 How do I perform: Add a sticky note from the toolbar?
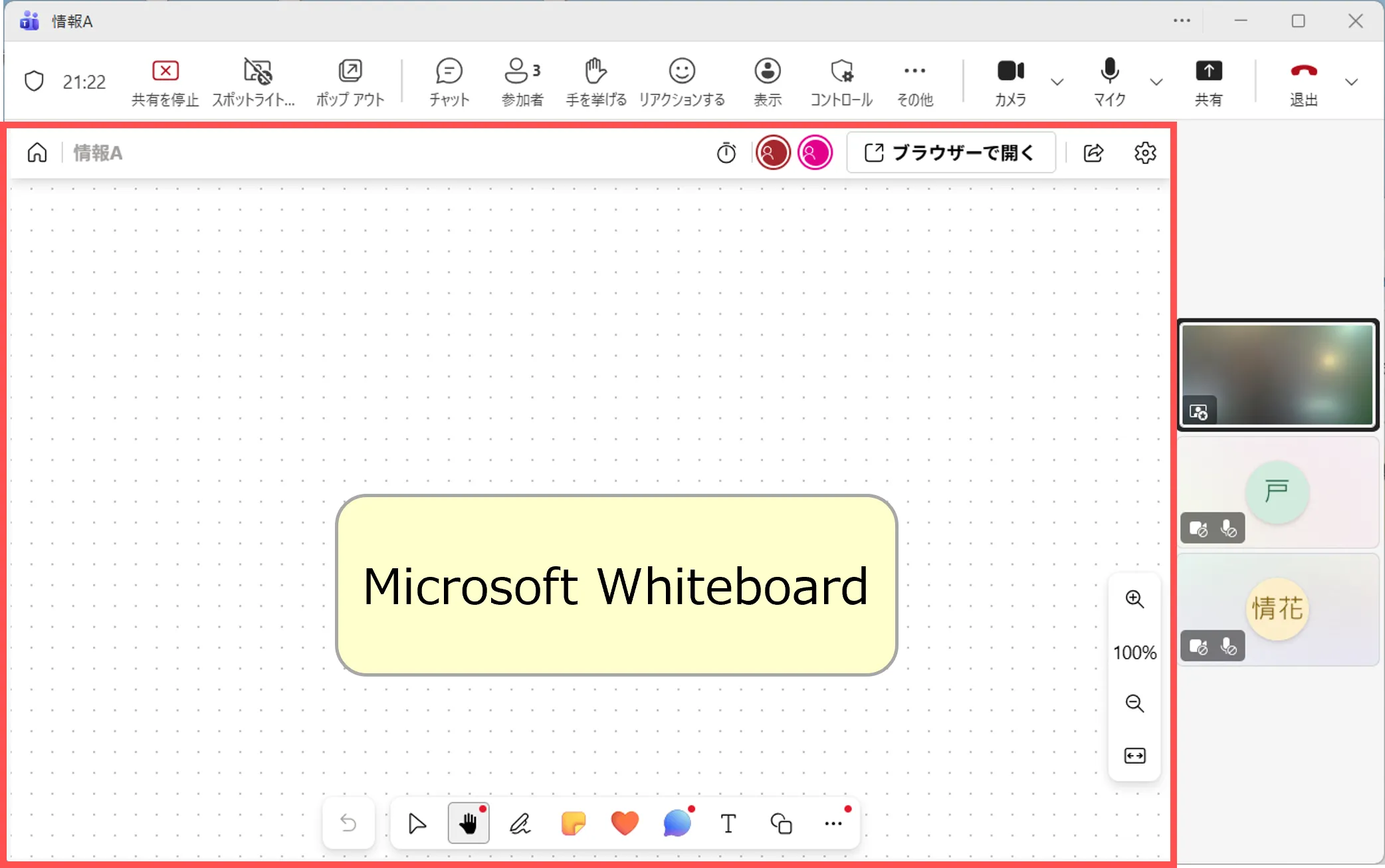point(573,823)
